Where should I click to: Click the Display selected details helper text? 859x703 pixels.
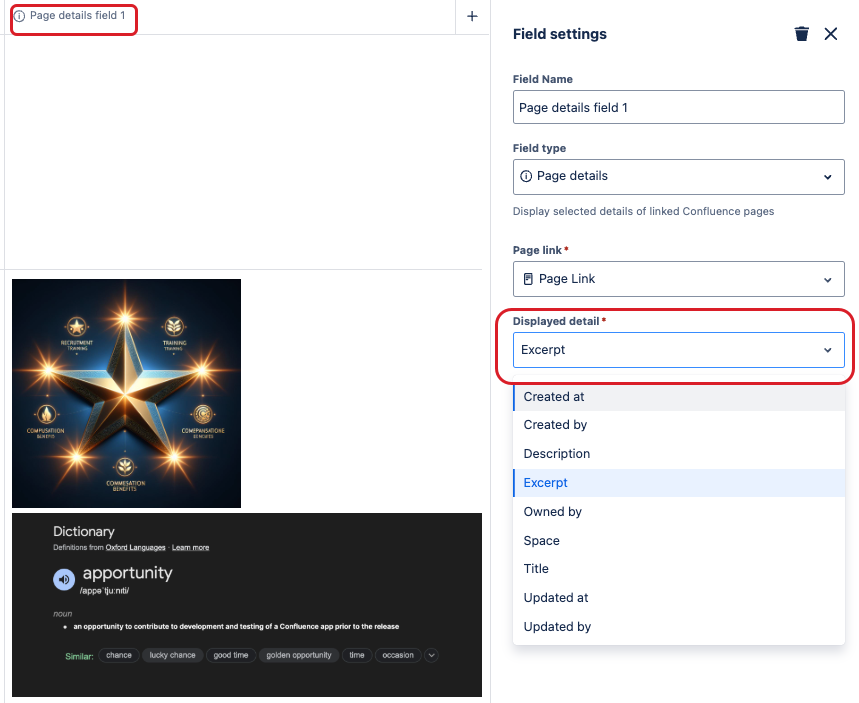coord(643,212)
